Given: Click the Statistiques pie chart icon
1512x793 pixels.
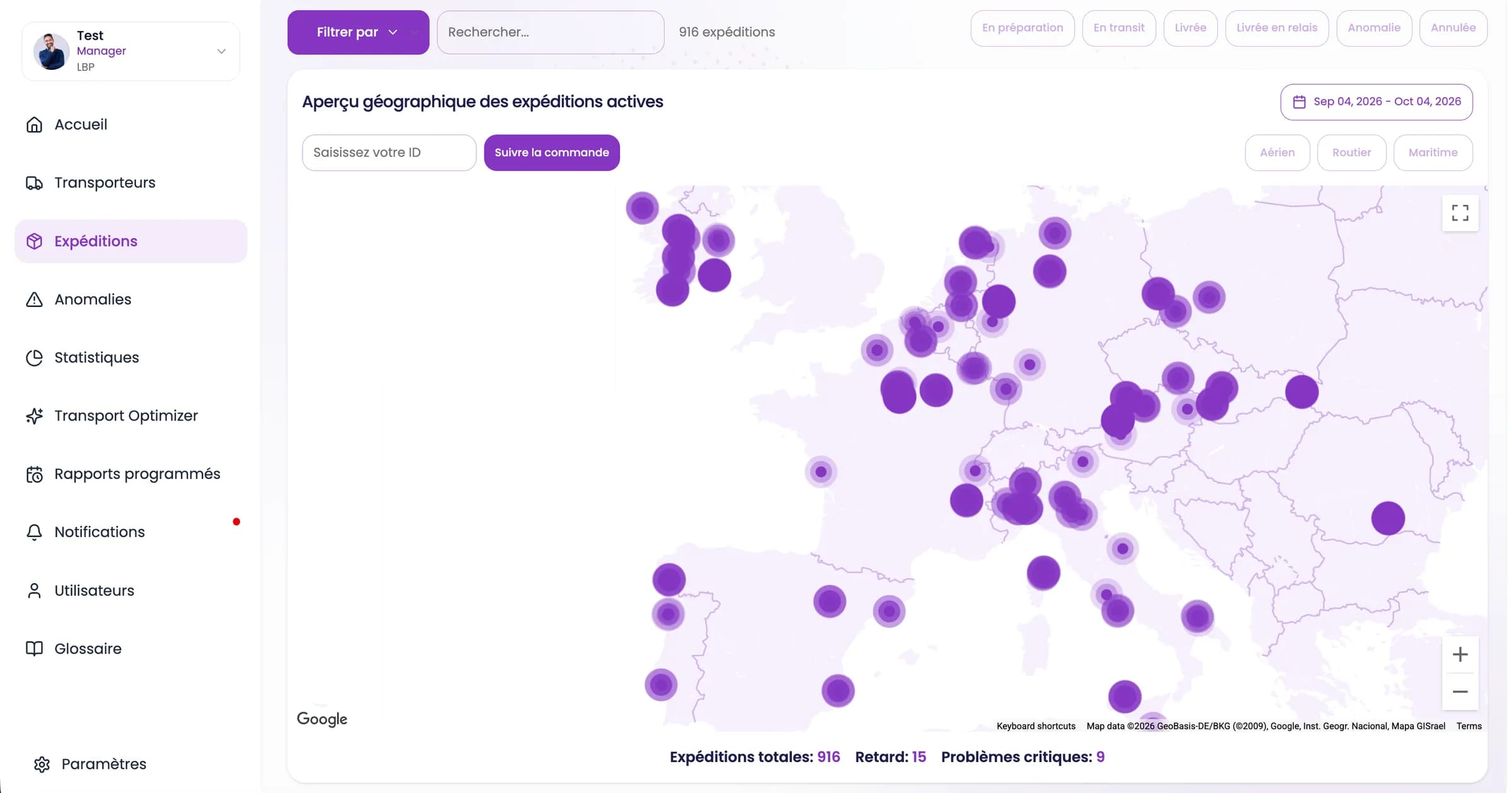Looking at the screenshot, I should coord(34,357).
